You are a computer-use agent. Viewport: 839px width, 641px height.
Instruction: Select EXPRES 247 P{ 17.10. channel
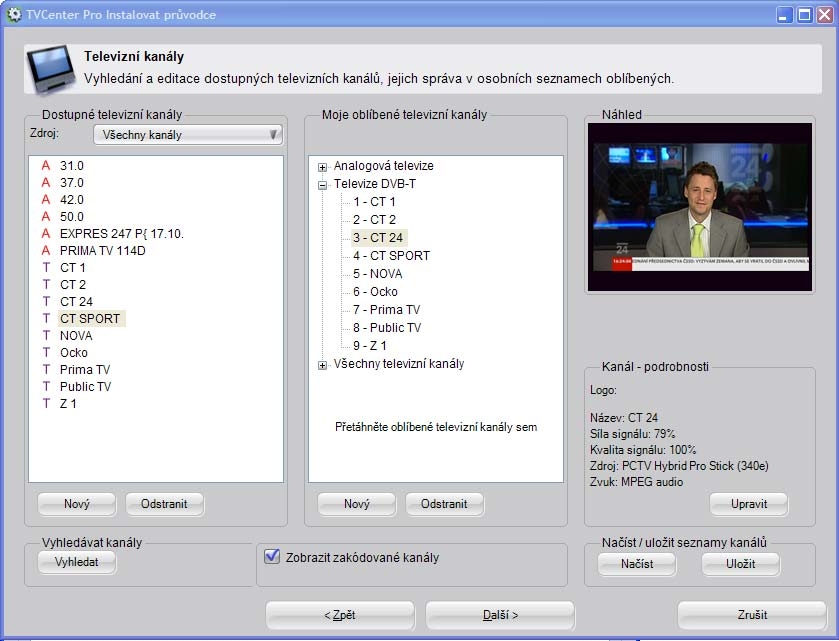tap(121, 234)
